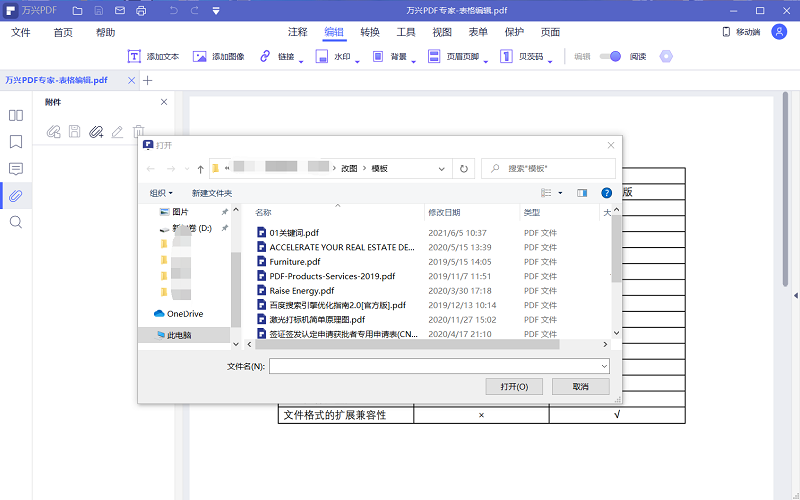Expand the 贝茨码 dropdown arrow
Viewport: 800px width, 500px height.
point(550,61)
